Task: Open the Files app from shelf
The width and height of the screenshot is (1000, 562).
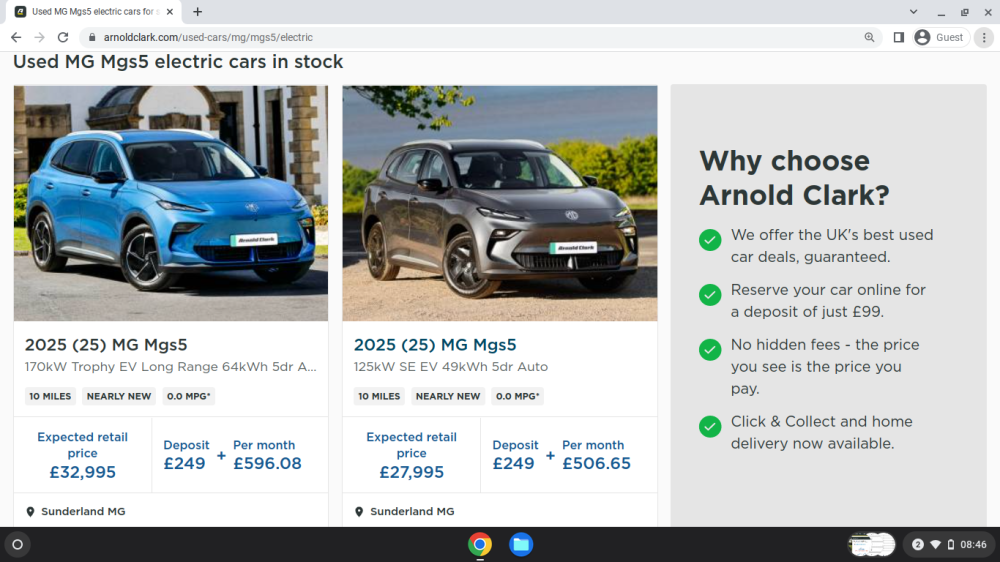Action: point(521,545)
